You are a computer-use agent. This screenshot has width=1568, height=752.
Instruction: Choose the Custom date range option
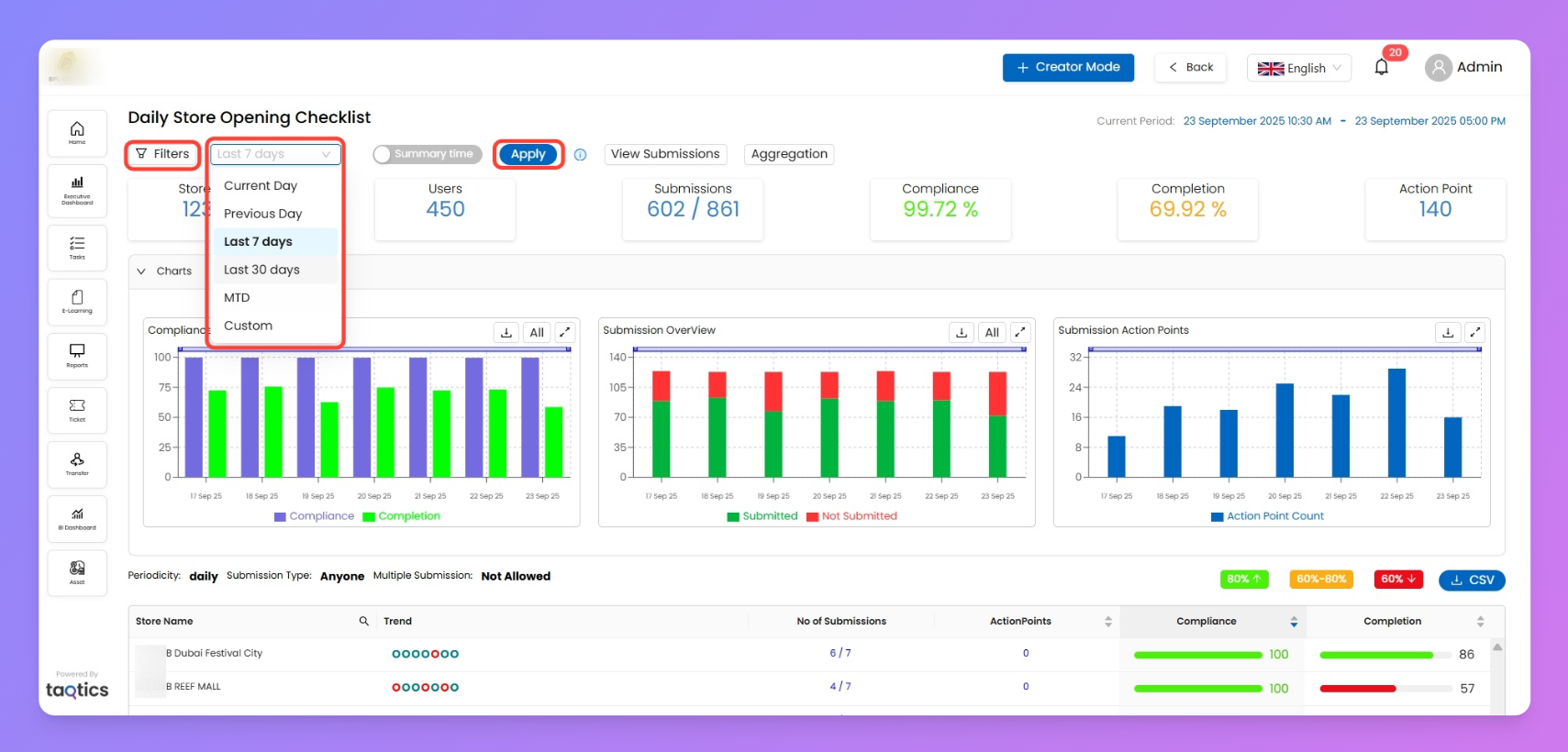[248, 326]
